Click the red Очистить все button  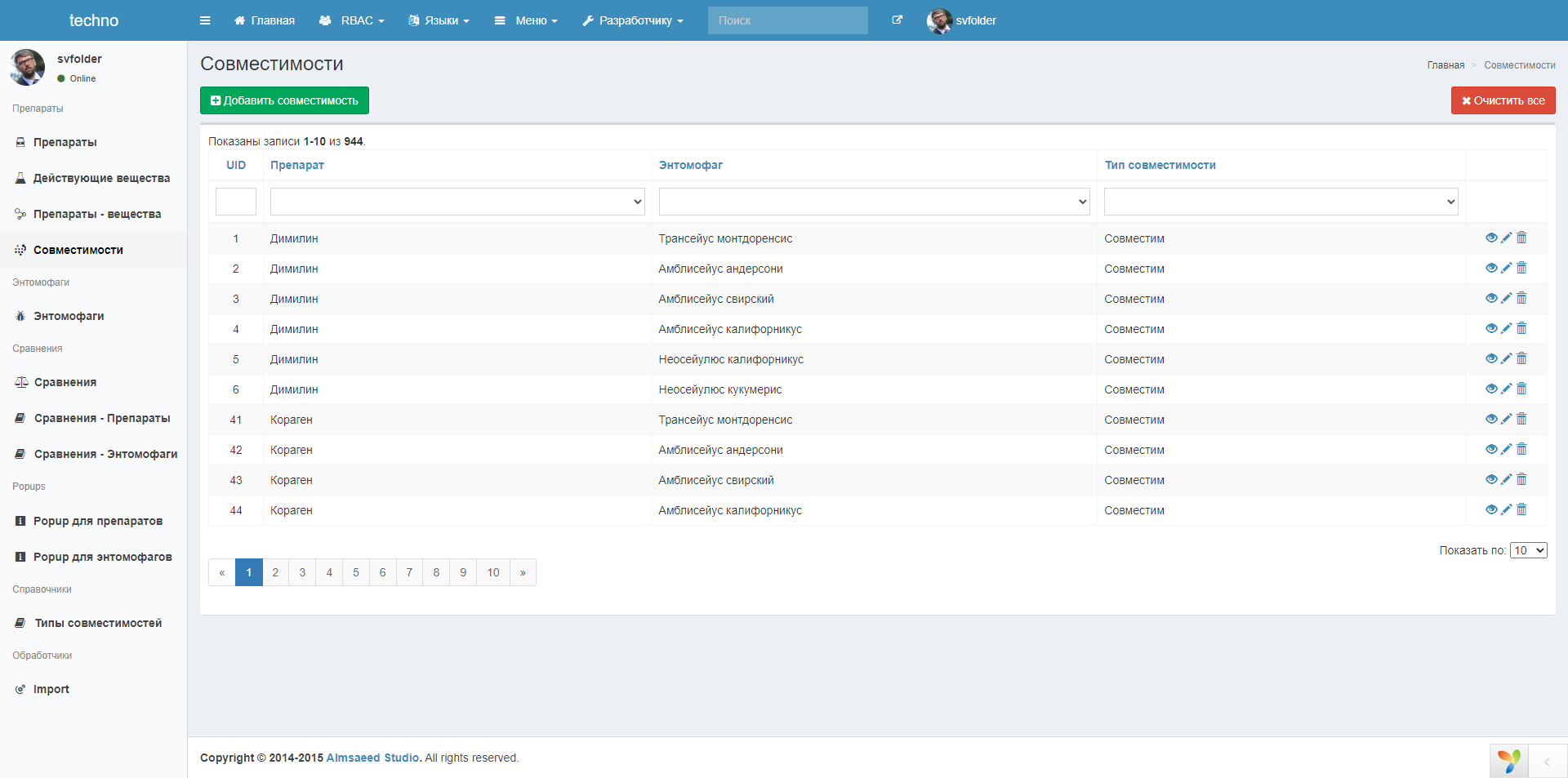tap(1503, 100)
